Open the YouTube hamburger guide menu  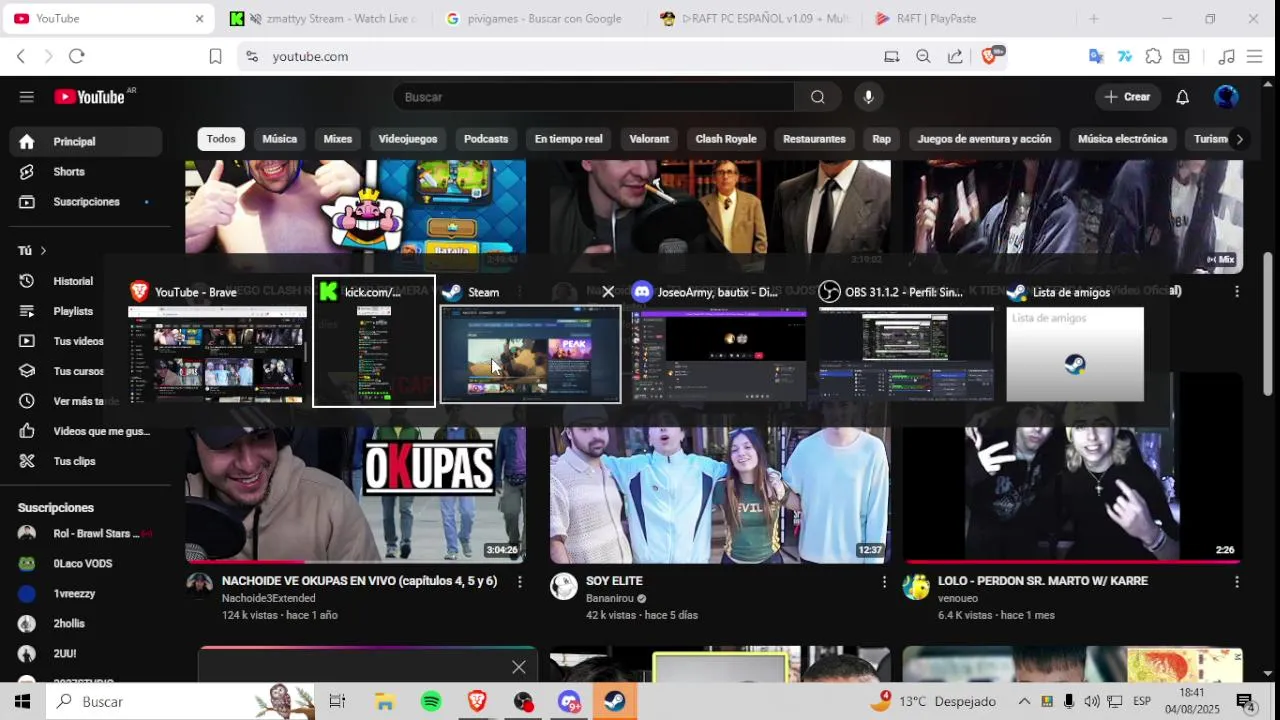point(27,97)
